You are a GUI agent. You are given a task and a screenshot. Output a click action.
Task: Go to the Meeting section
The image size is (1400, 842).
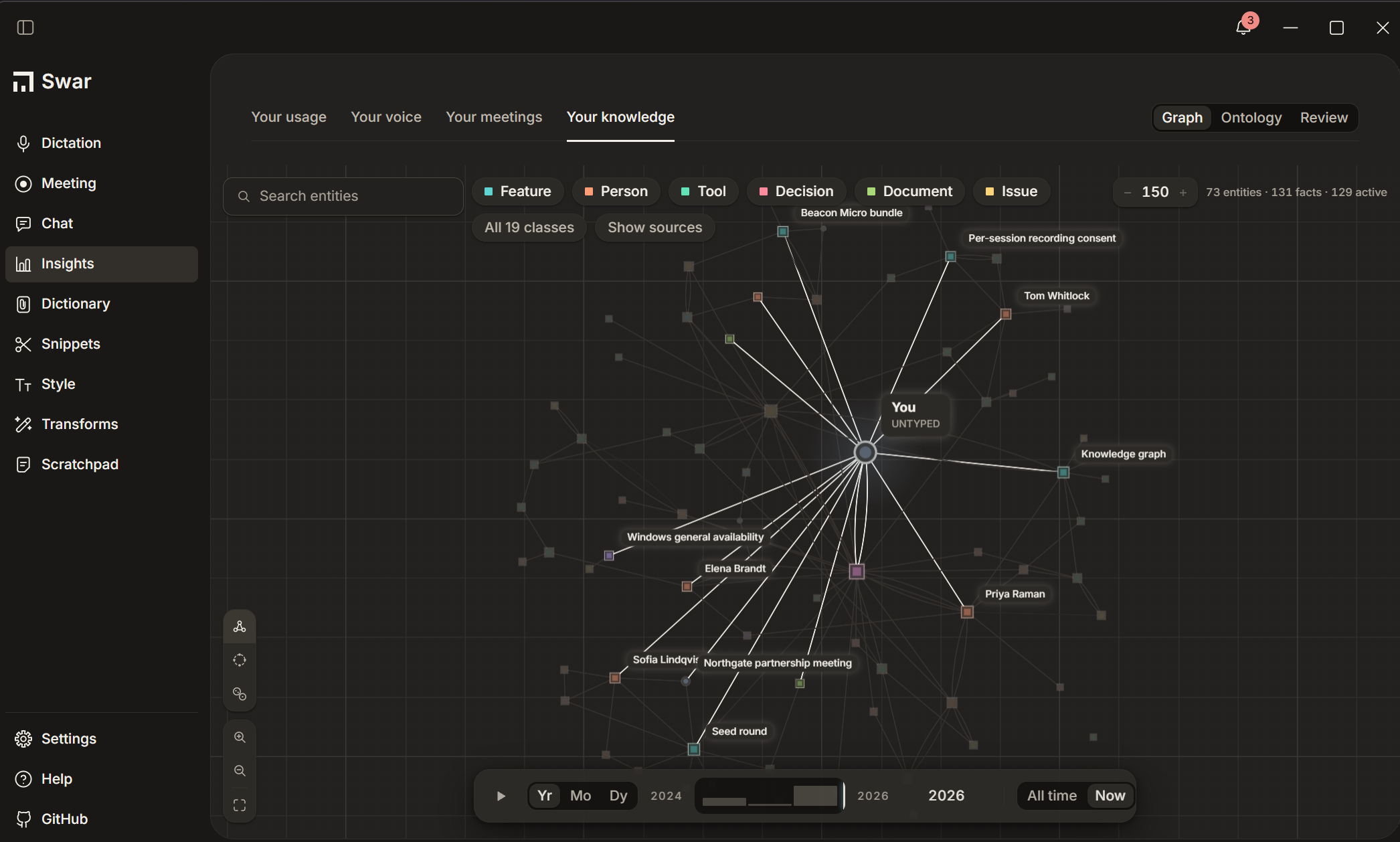(102, 183)
